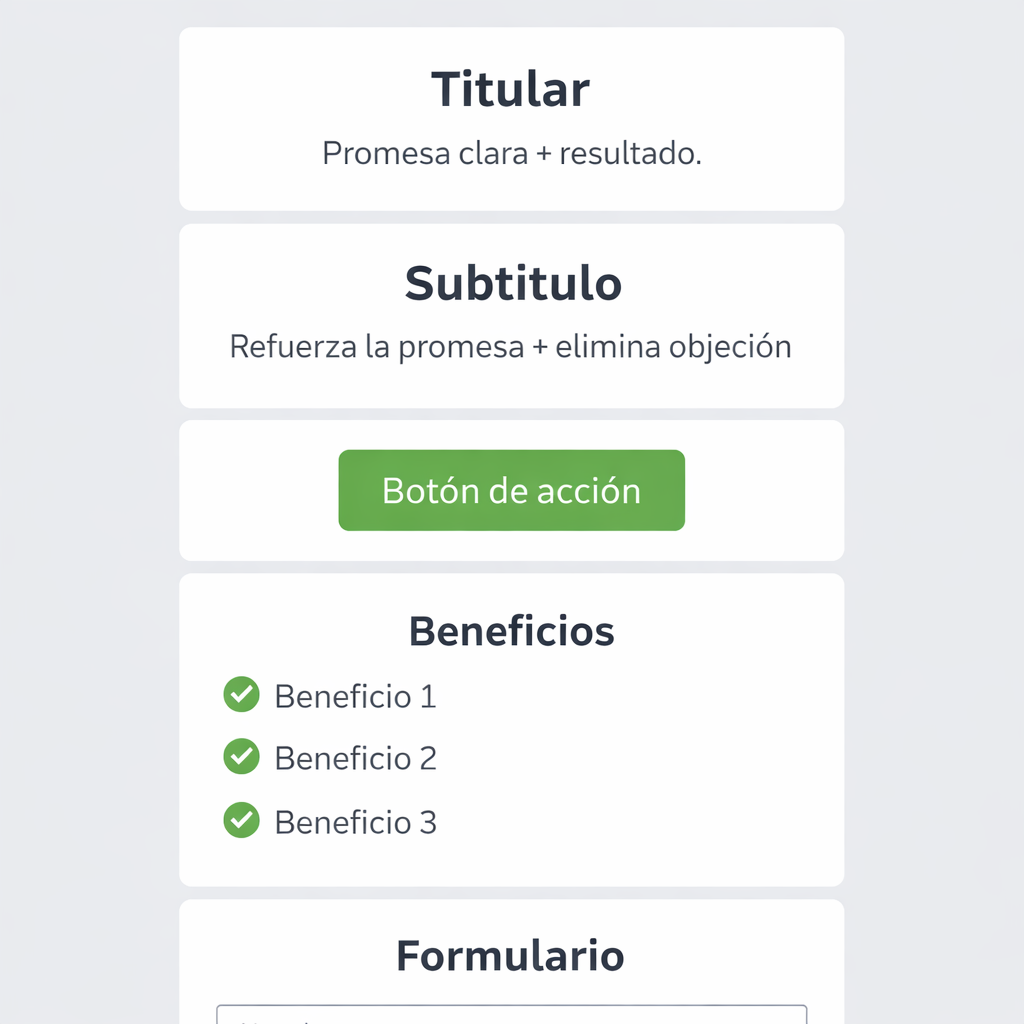Viewport: 1024px width, 1024px height.
Task: Click the bottom check icon under Beneficios
Action: [241, 820]
